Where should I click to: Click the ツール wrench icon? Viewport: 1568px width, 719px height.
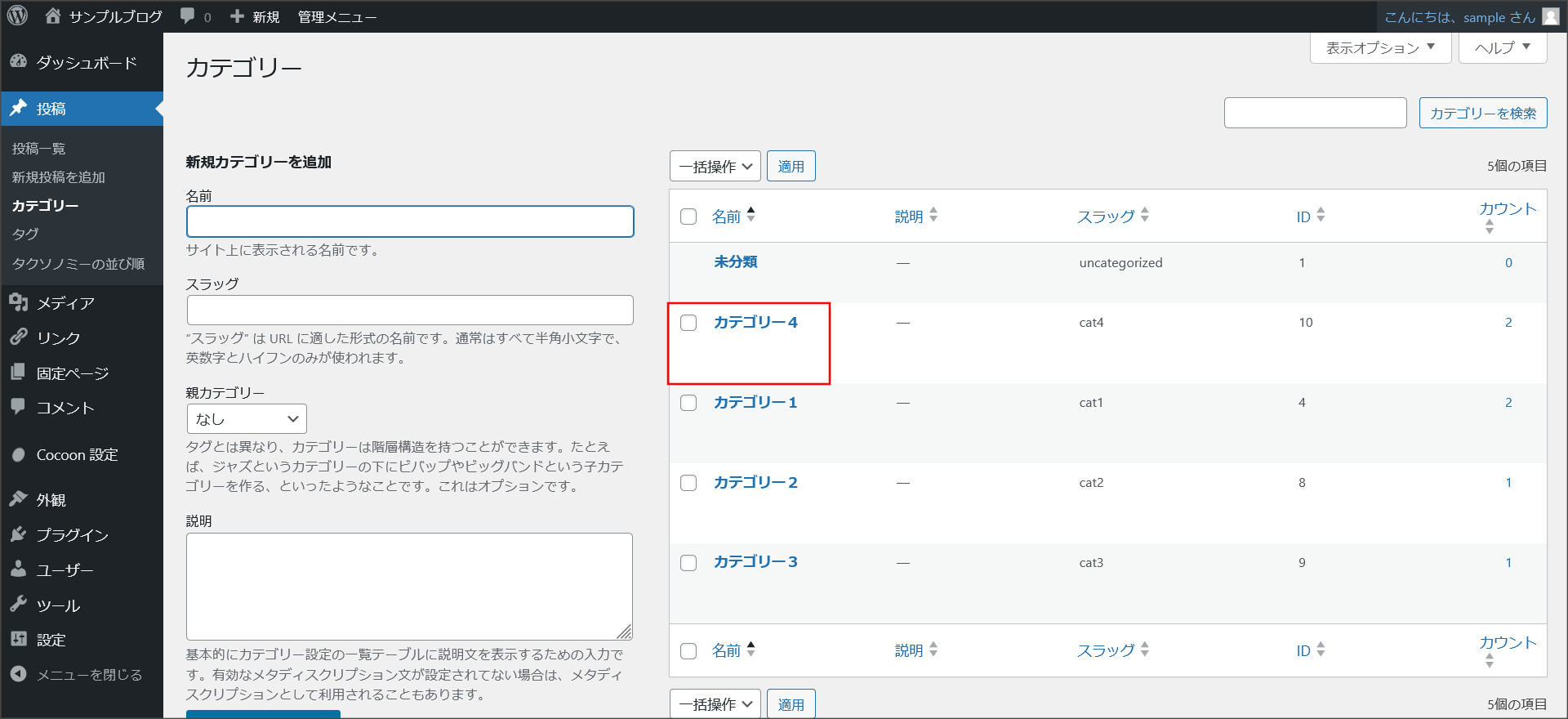click(18, 605)
